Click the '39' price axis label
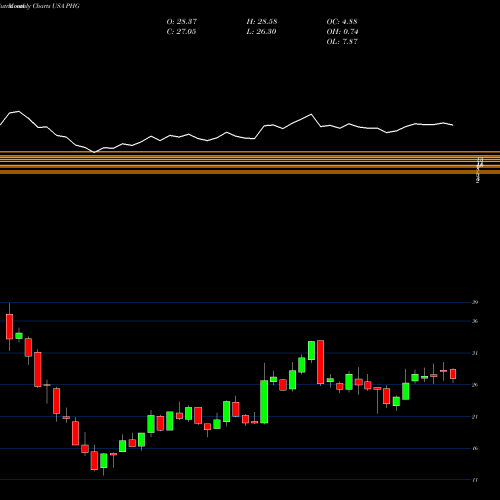The image size is (500, 500). click(475, 302)
